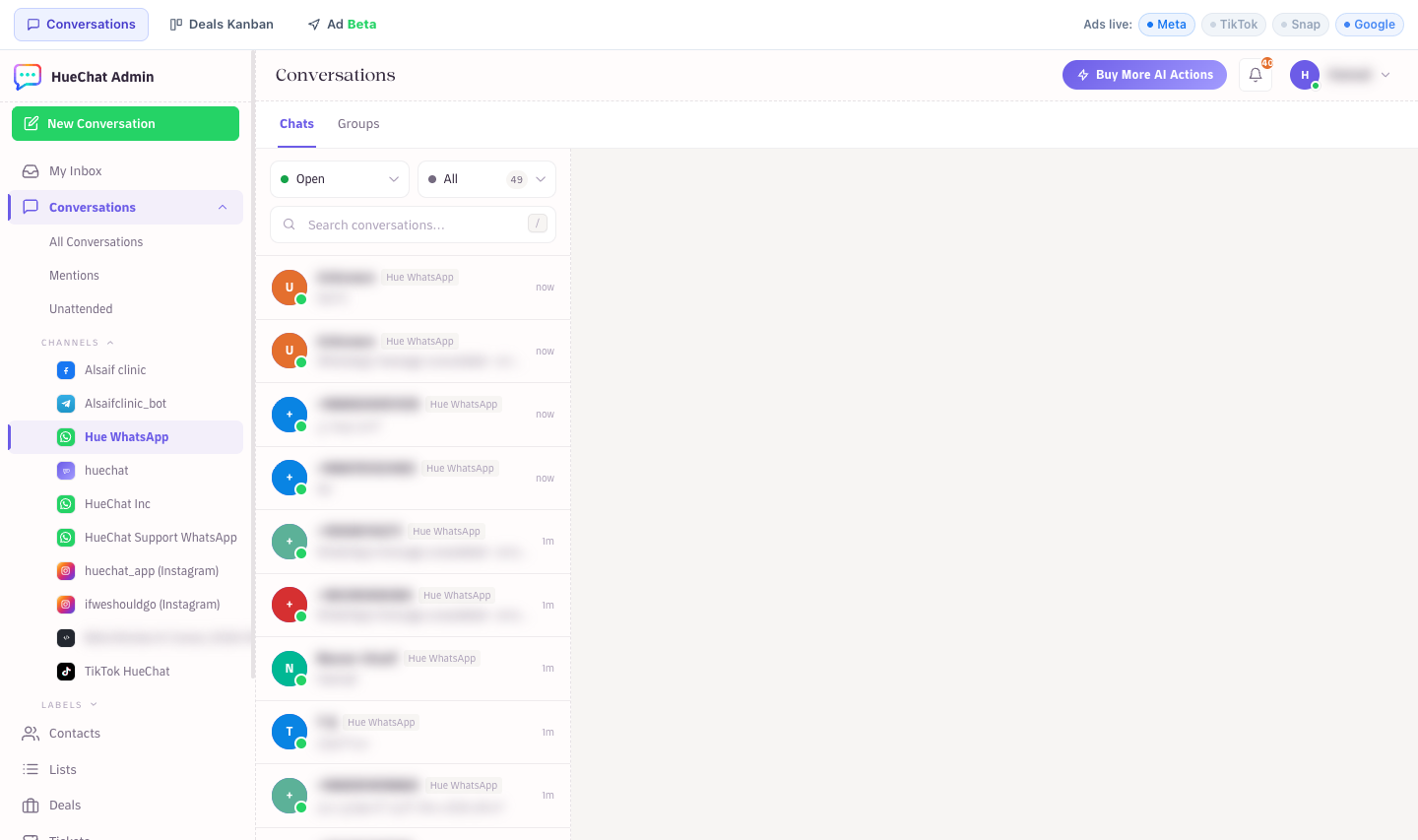Viewport: 1418px width, 840px height.
Task: Open the Ad Beta top tab
Action: [342, 25]
